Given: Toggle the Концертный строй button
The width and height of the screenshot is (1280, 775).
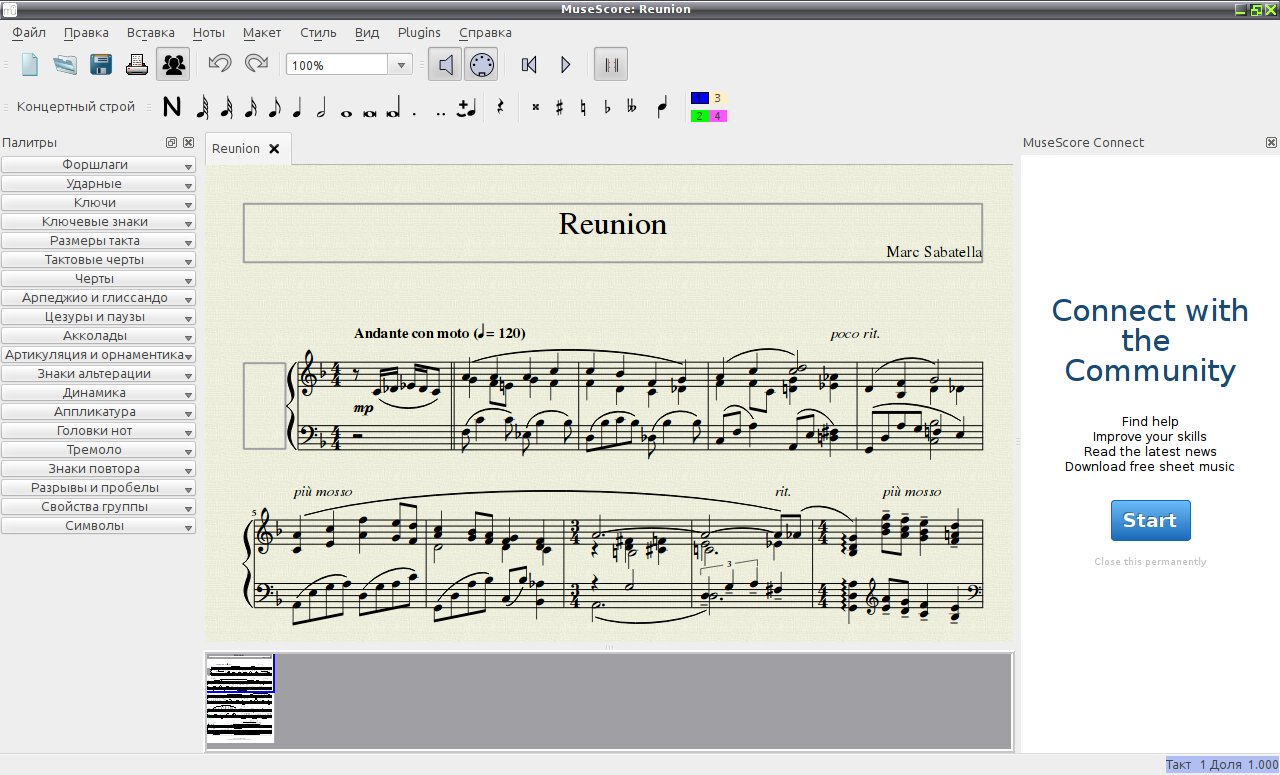Looking at the screenshot, I should (x=76, y=107).
